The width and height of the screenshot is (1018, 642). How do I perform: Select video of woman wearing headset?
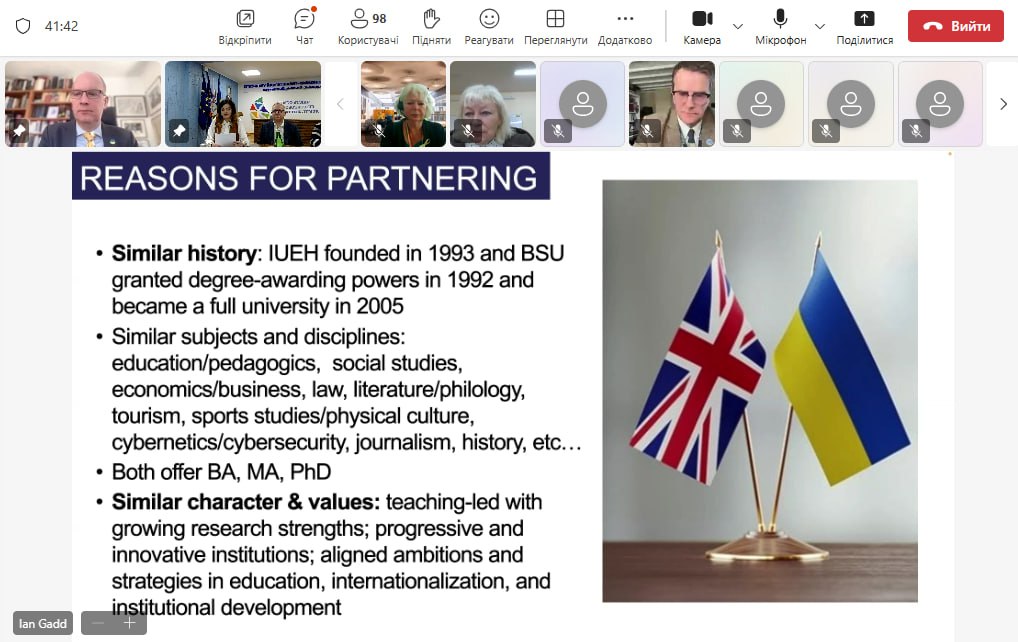pos(403,104)
